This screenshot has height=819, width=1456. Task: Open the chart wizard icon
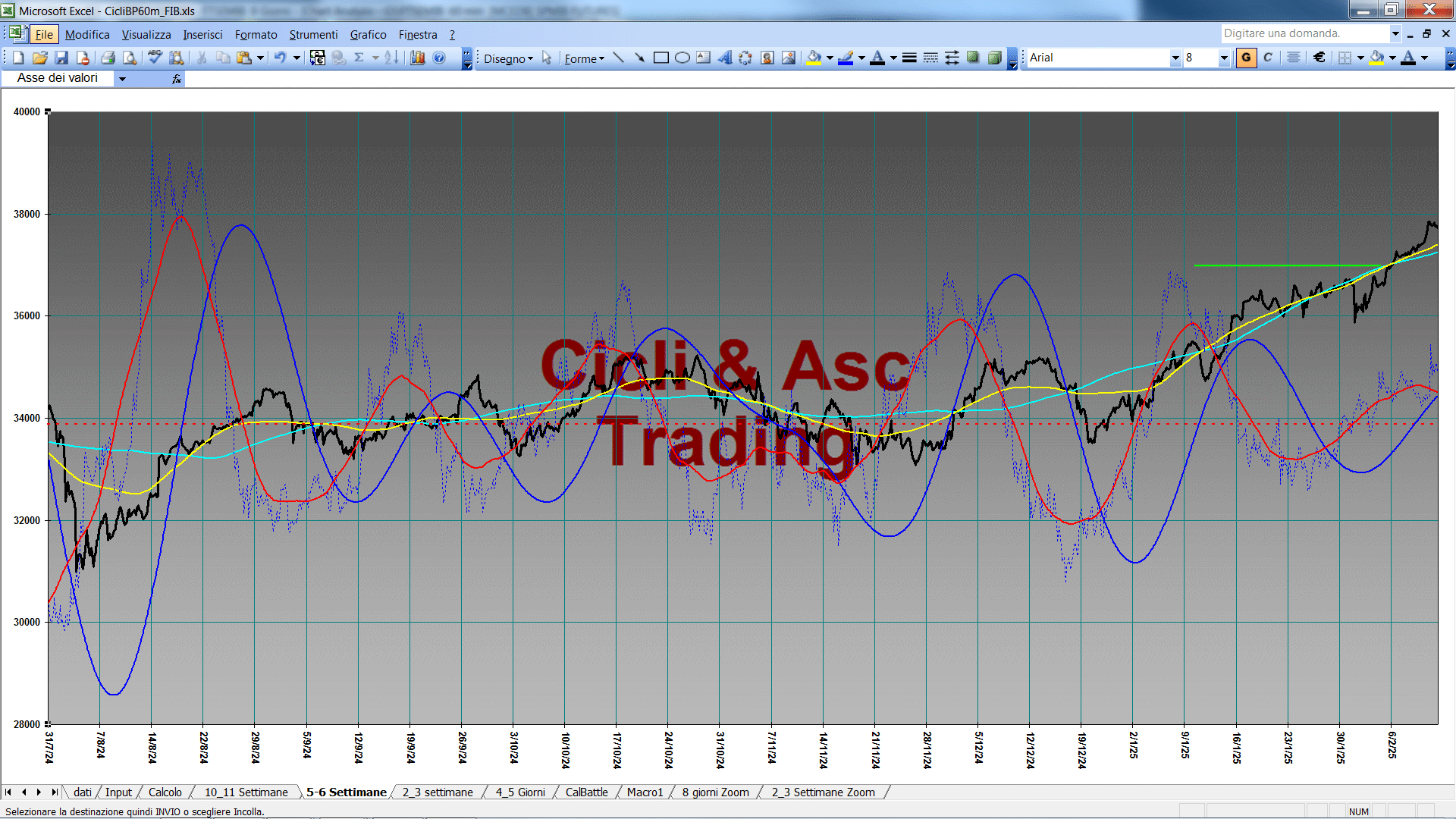tap(417, 58)
